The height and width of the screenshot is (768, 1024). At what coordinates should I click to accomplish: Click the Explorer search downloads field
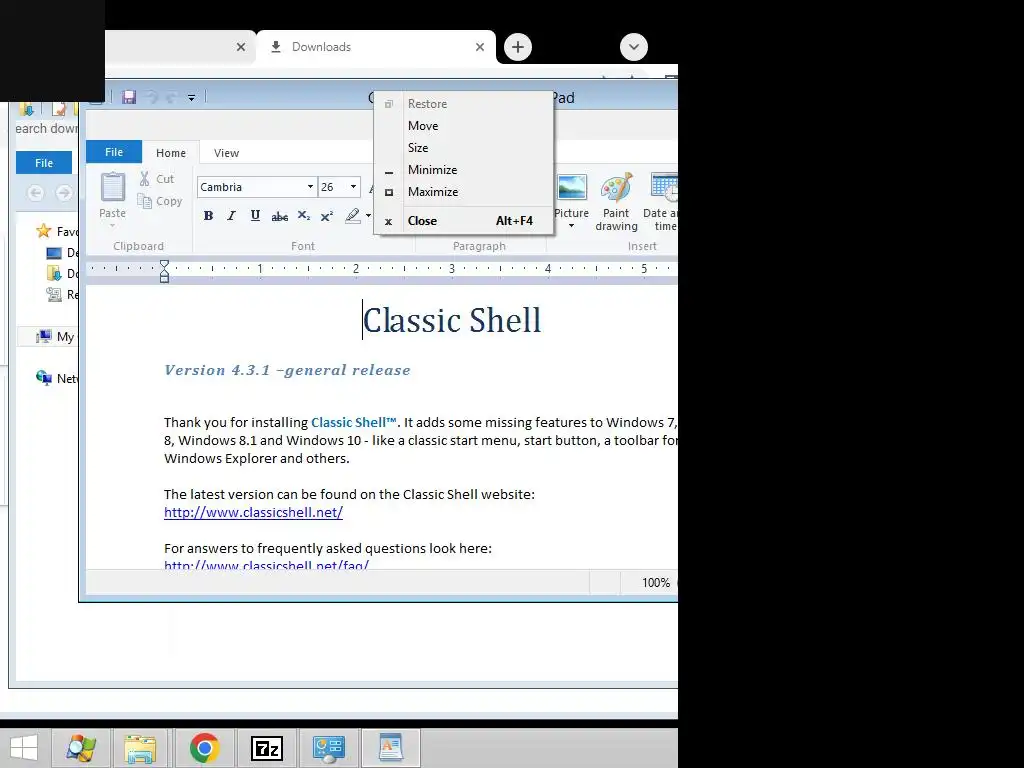46,129
